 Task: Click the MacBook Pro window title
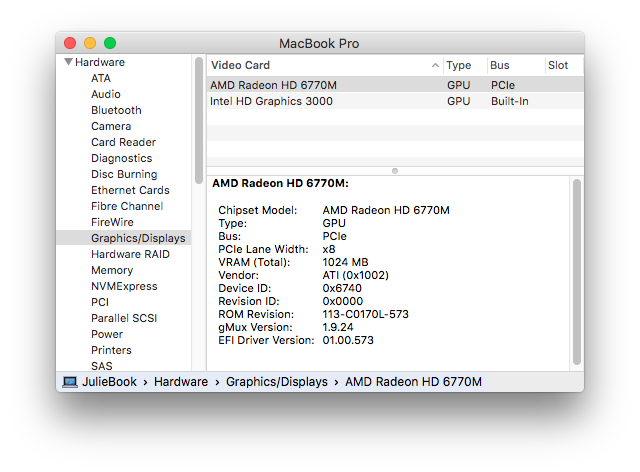click(x=319, y=43)
